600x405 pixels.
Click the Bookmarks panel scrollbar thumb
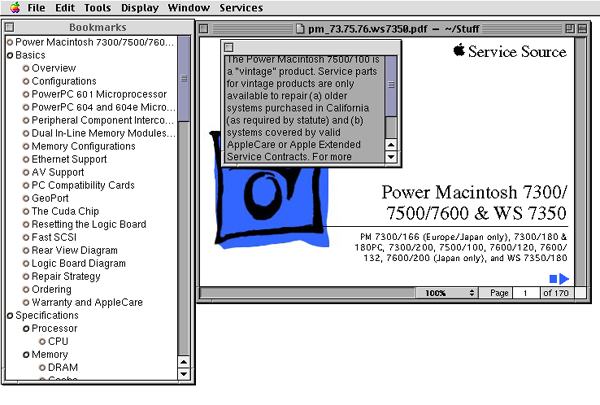pos(184,79)
